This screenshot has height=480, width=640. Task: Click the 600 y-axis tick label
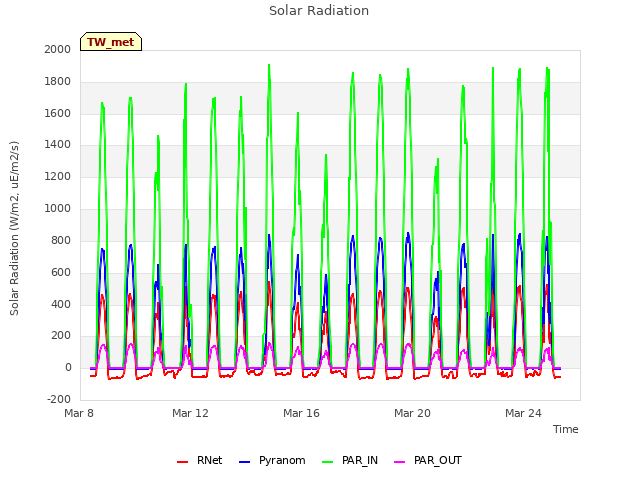pyautogui.click(x=61, y=272)
